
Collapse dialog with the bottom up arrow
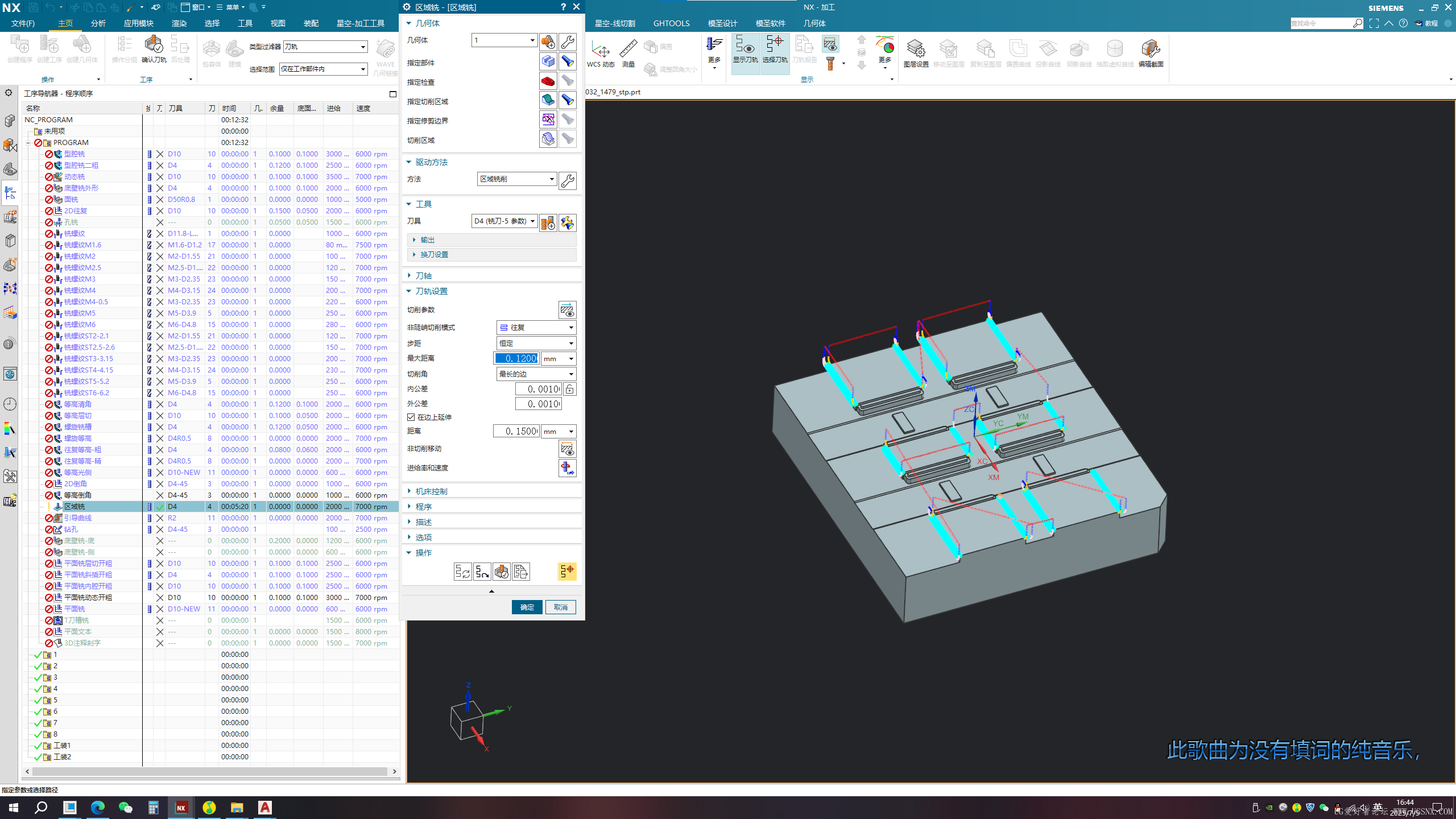[x=491, y=591]
